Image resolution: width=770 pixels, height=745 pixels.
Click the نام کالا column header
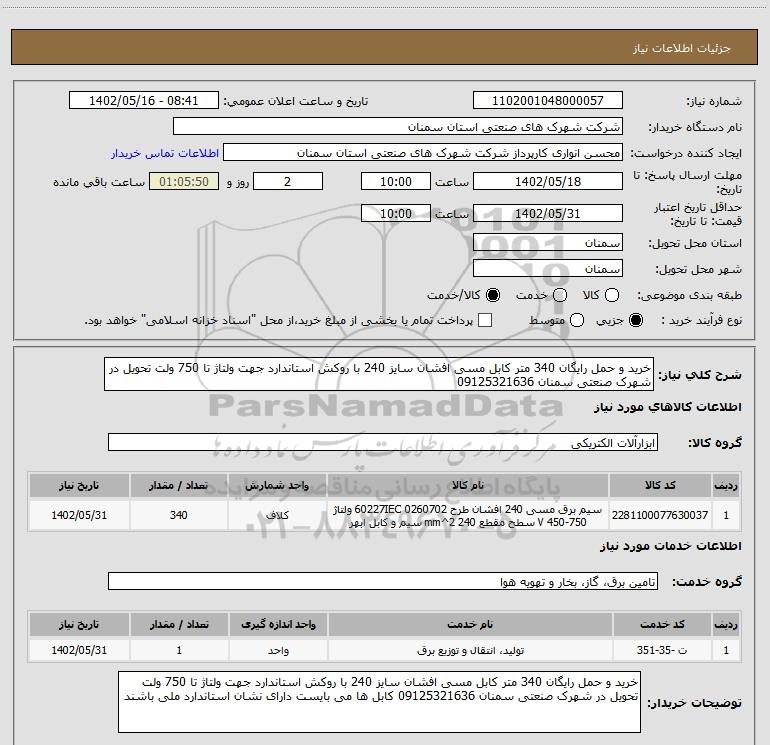pos(468,485)
